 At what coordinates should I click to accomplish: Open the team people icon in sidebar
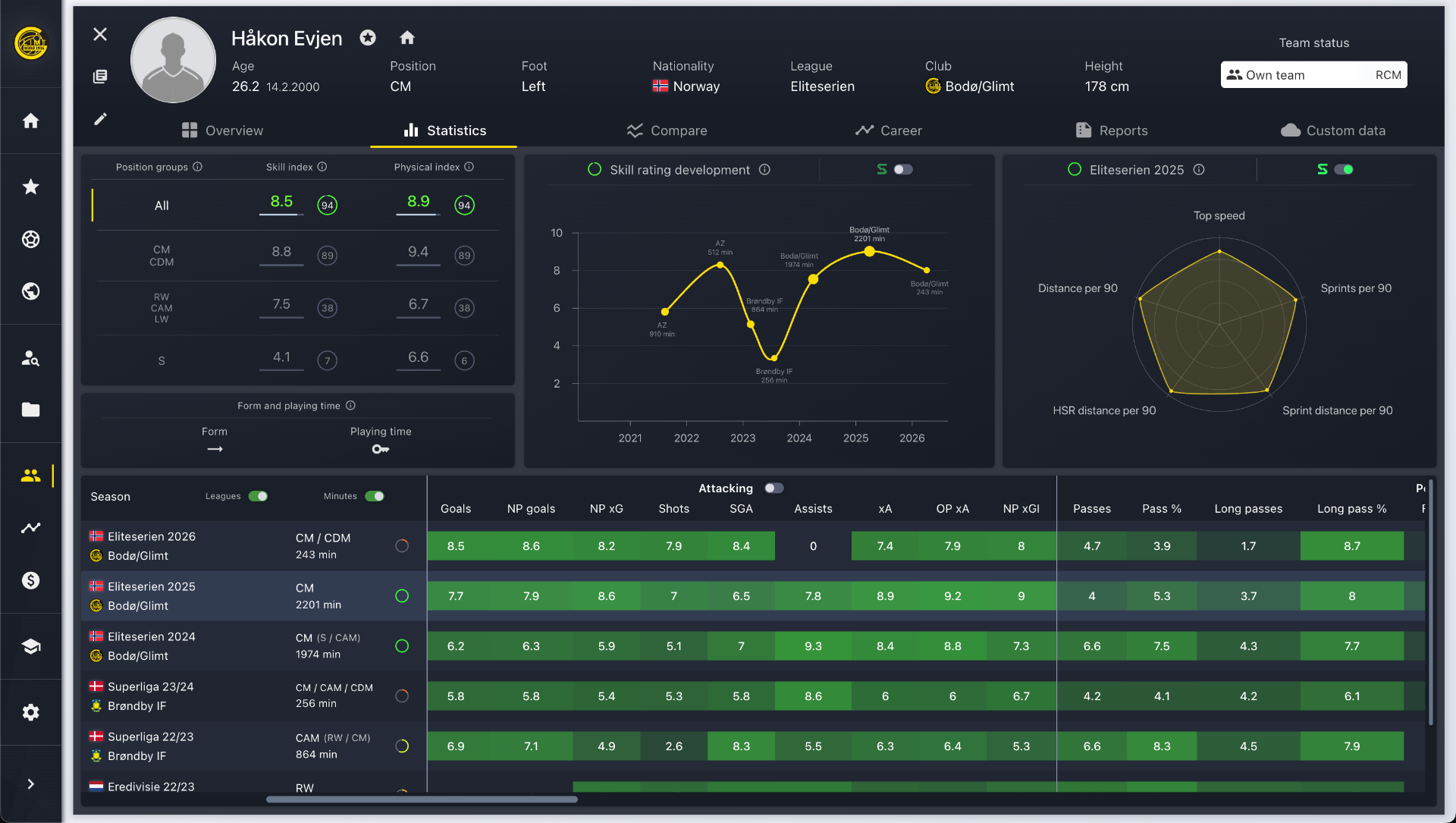[x=30, y=476]
